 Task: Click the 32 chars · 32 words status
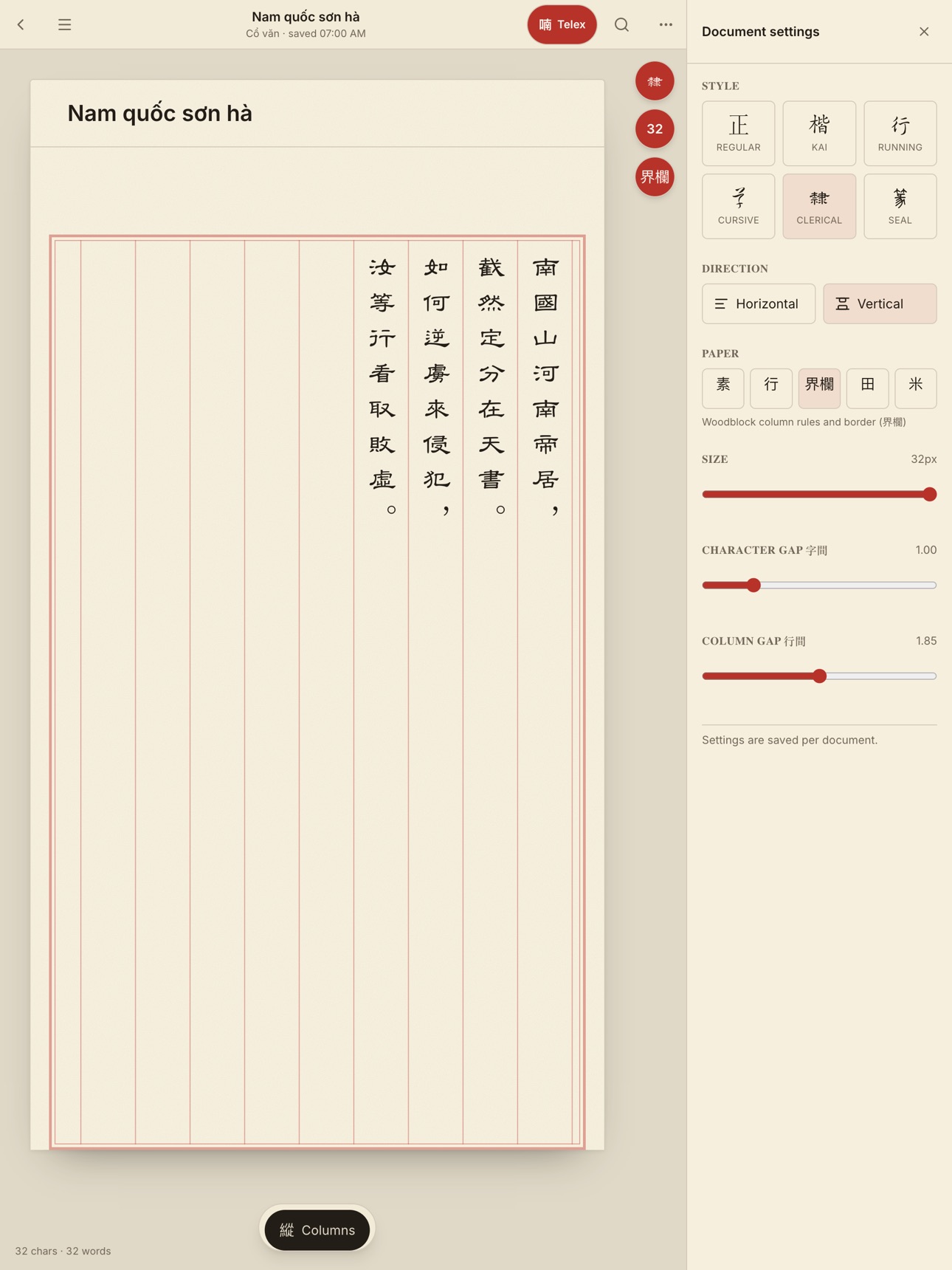(63, 1251)
